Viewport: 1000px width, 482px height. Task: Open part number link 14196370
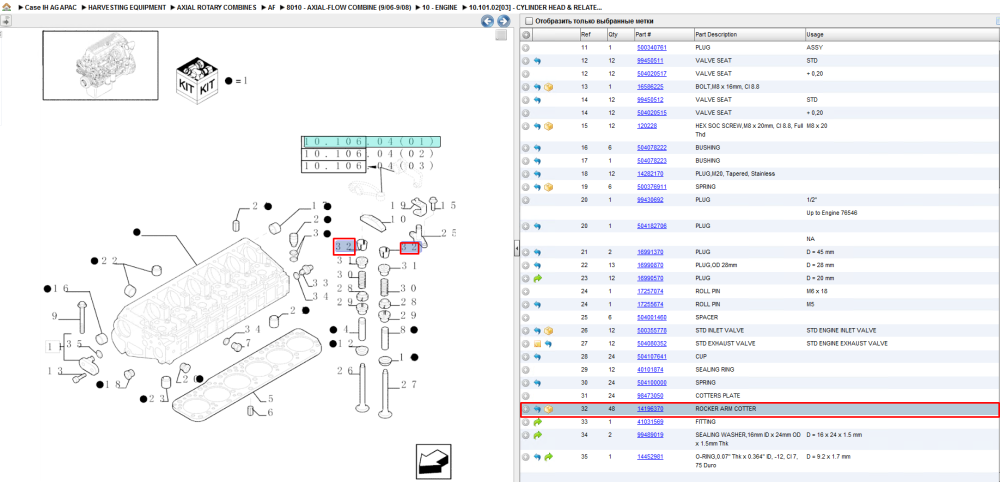(650, 409)
